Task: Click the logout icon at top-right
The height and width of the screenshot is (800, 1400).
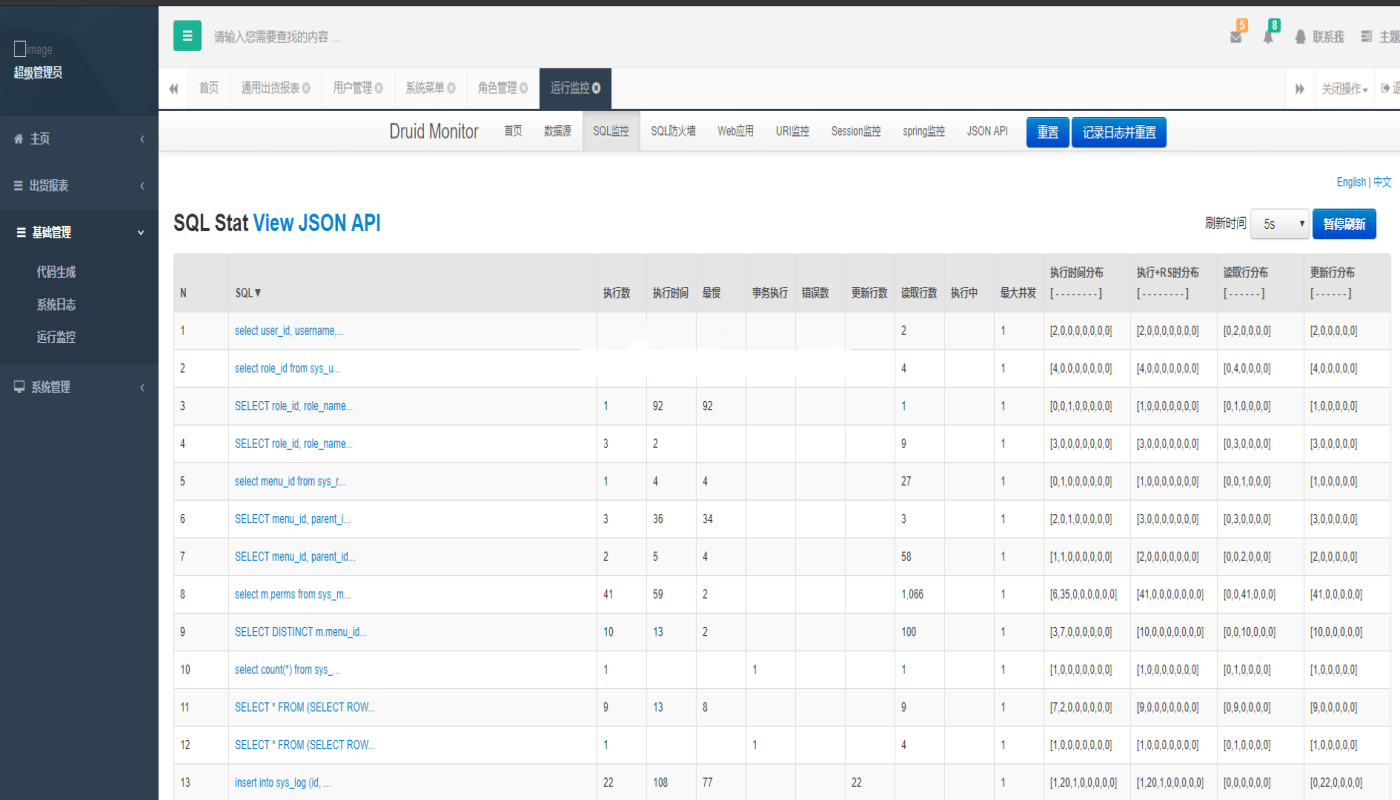Action: coord(1388,88)
